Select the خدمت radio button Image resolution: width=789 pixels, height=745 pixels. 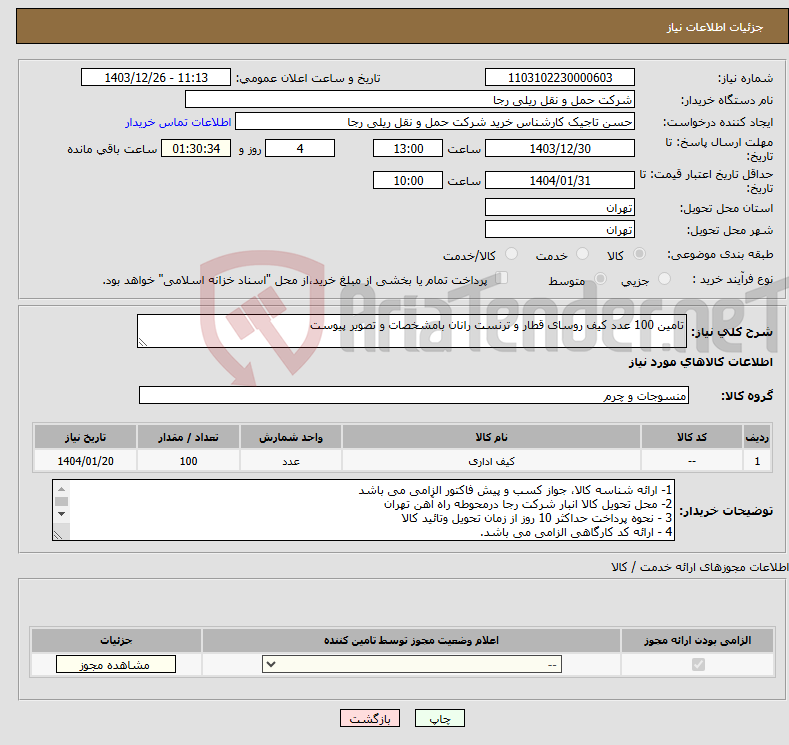click(582, 254)
